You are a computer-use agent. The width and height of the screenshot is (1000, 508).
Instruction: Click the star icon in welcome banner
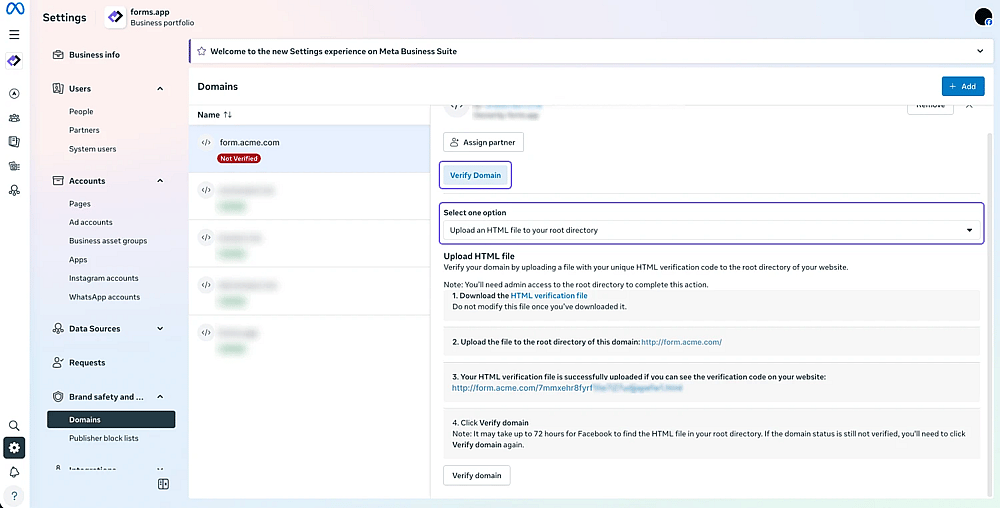pyautogui.click(x=202, y=51)
